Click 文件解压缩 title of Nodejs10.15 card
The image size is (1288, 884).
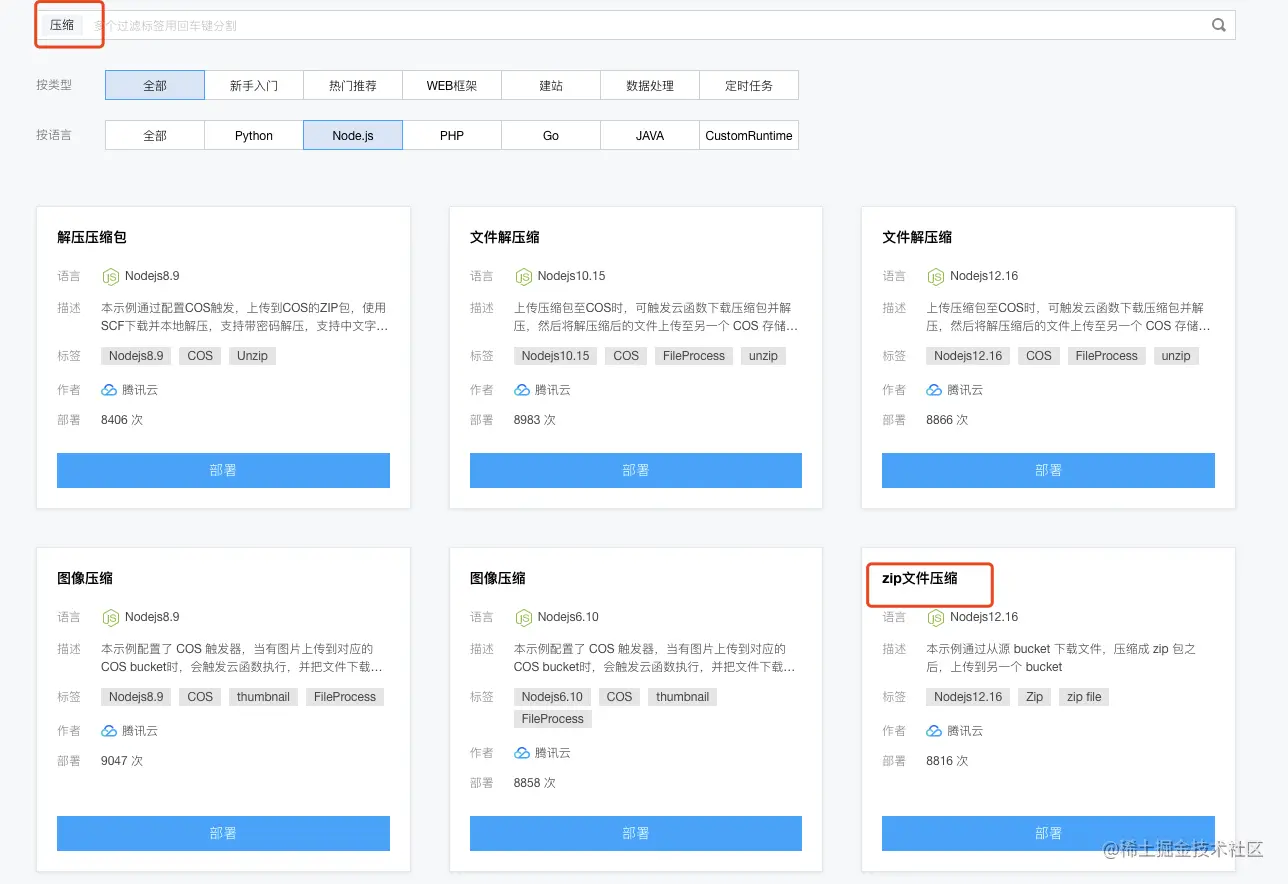(505, 237)
